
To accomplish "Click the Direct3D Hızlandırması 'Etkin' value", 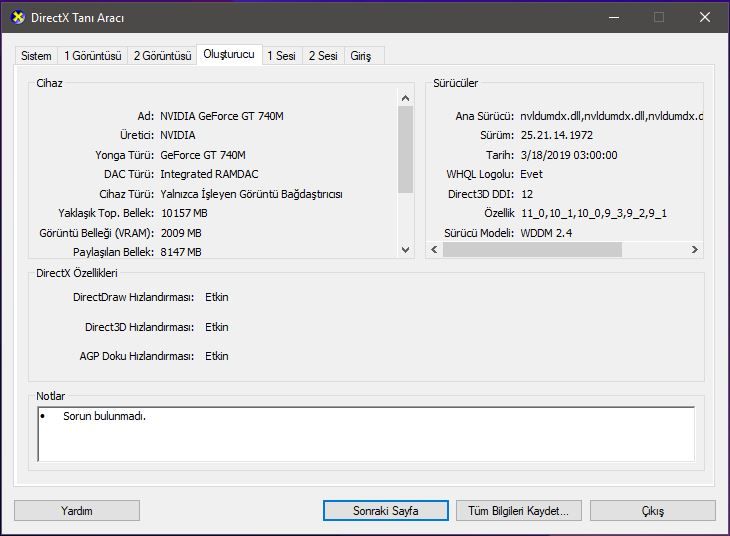I will point(216,327).
